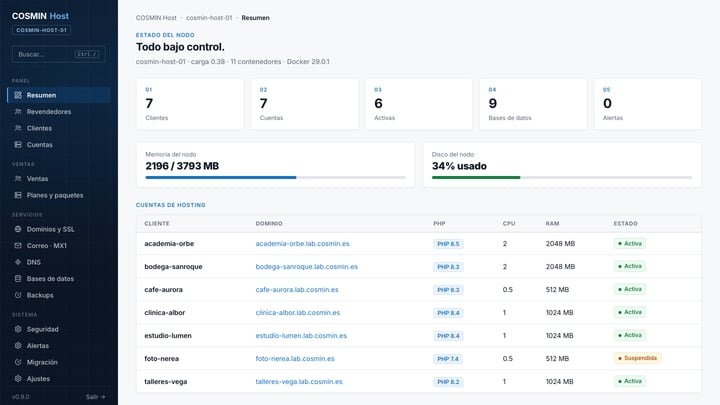Click the COSMIN-HOST-01 node badge

point(41,30)
